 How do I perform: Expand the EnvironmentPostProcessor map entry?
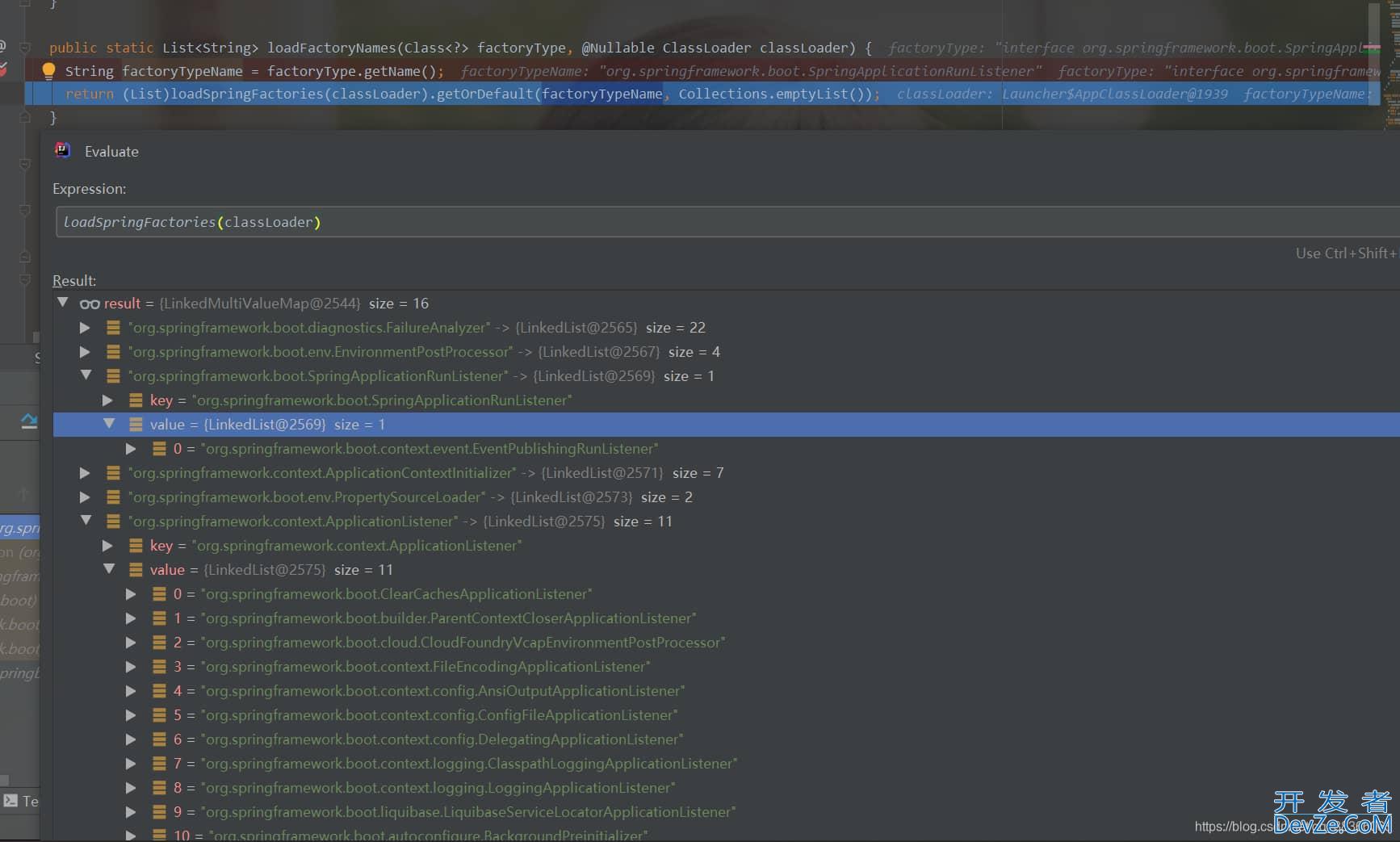(85, 352)
